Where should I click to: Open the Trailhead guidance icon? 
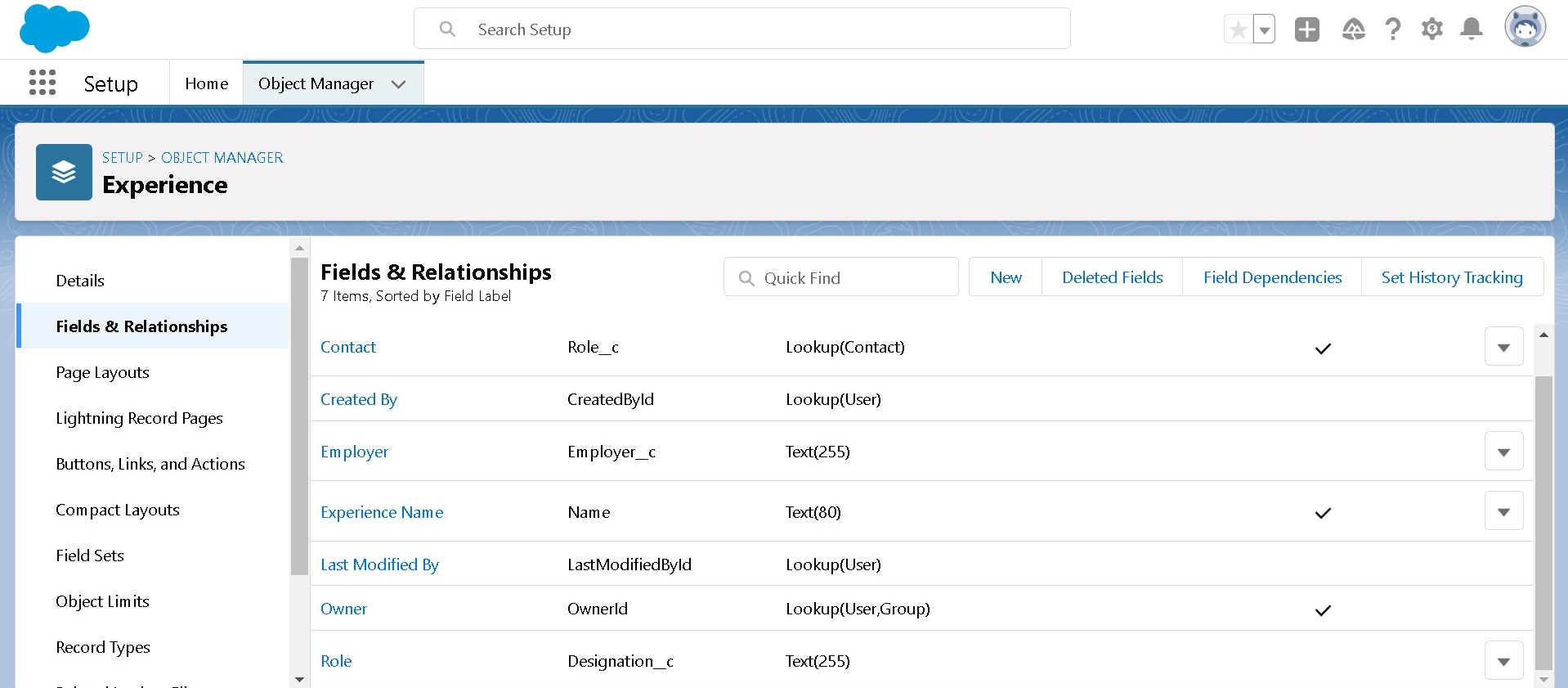(x=1353, y=29)
